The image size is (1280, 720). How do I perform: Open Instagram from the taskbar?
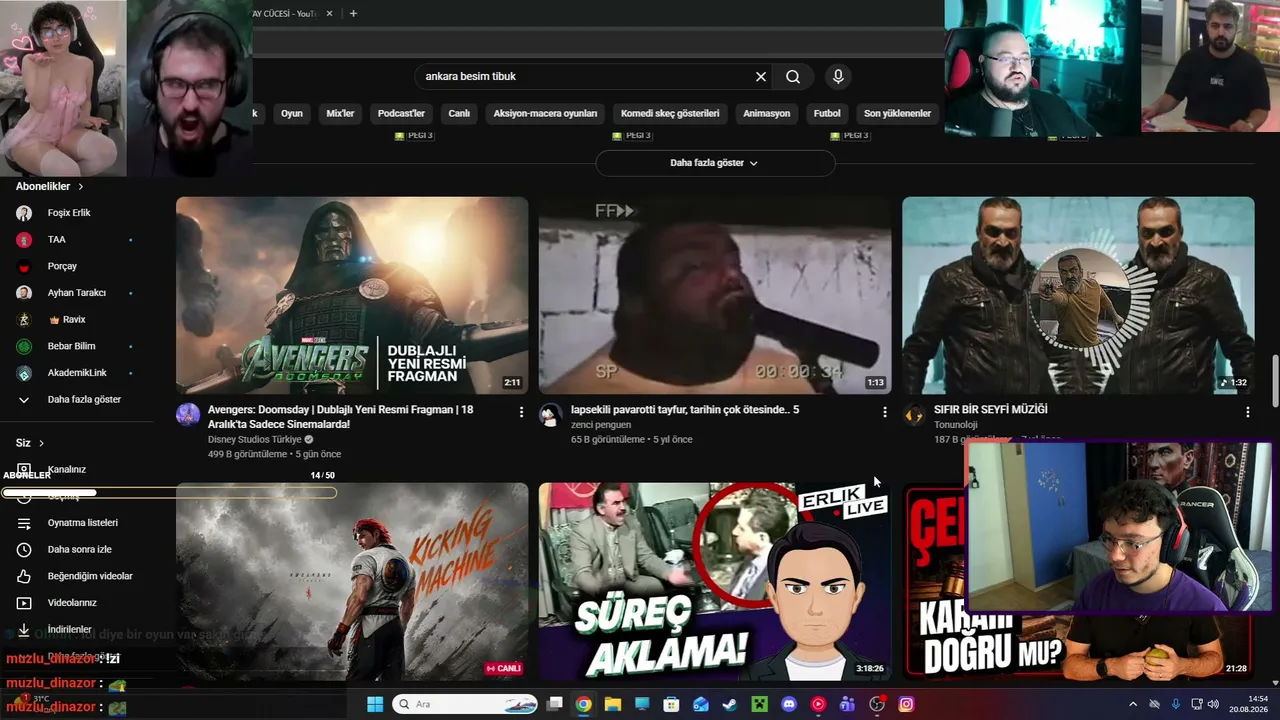point(906,704)
